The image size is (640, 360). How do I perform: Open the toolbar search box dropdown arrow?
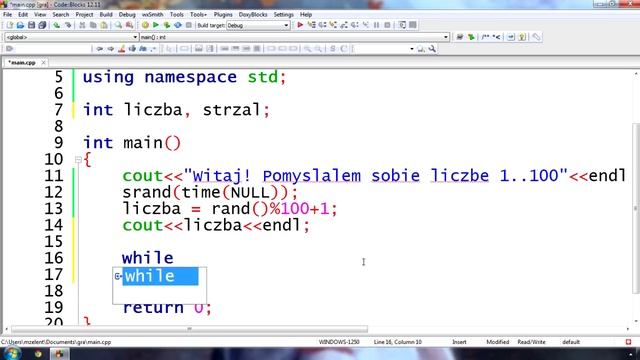(411, 49)
